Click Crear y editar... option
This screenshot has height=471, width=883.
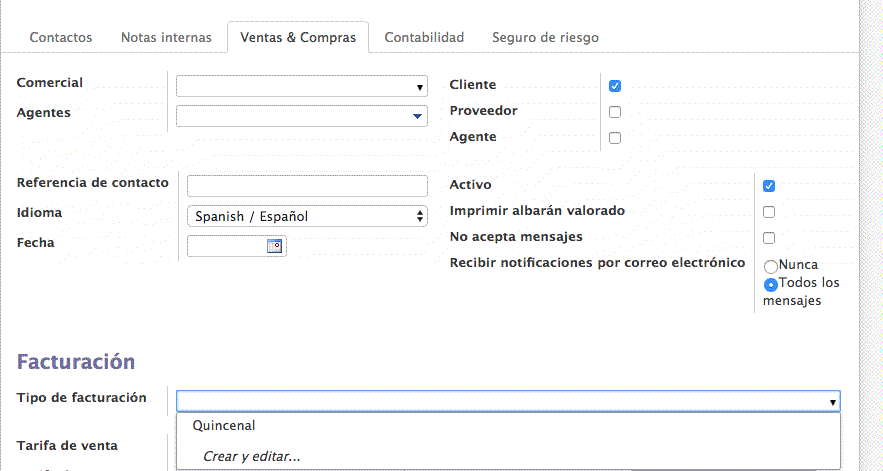pyautogui.click(x=251, y=457)
